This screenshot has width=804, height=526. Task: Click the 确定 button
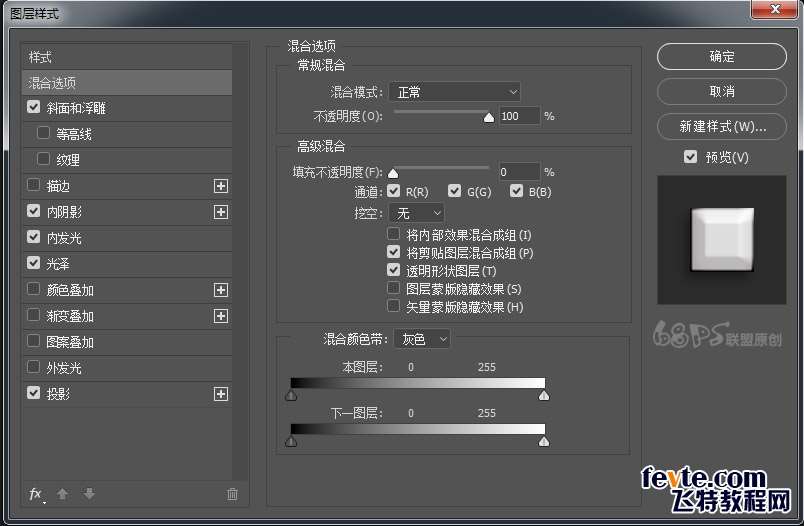[721, 57]
